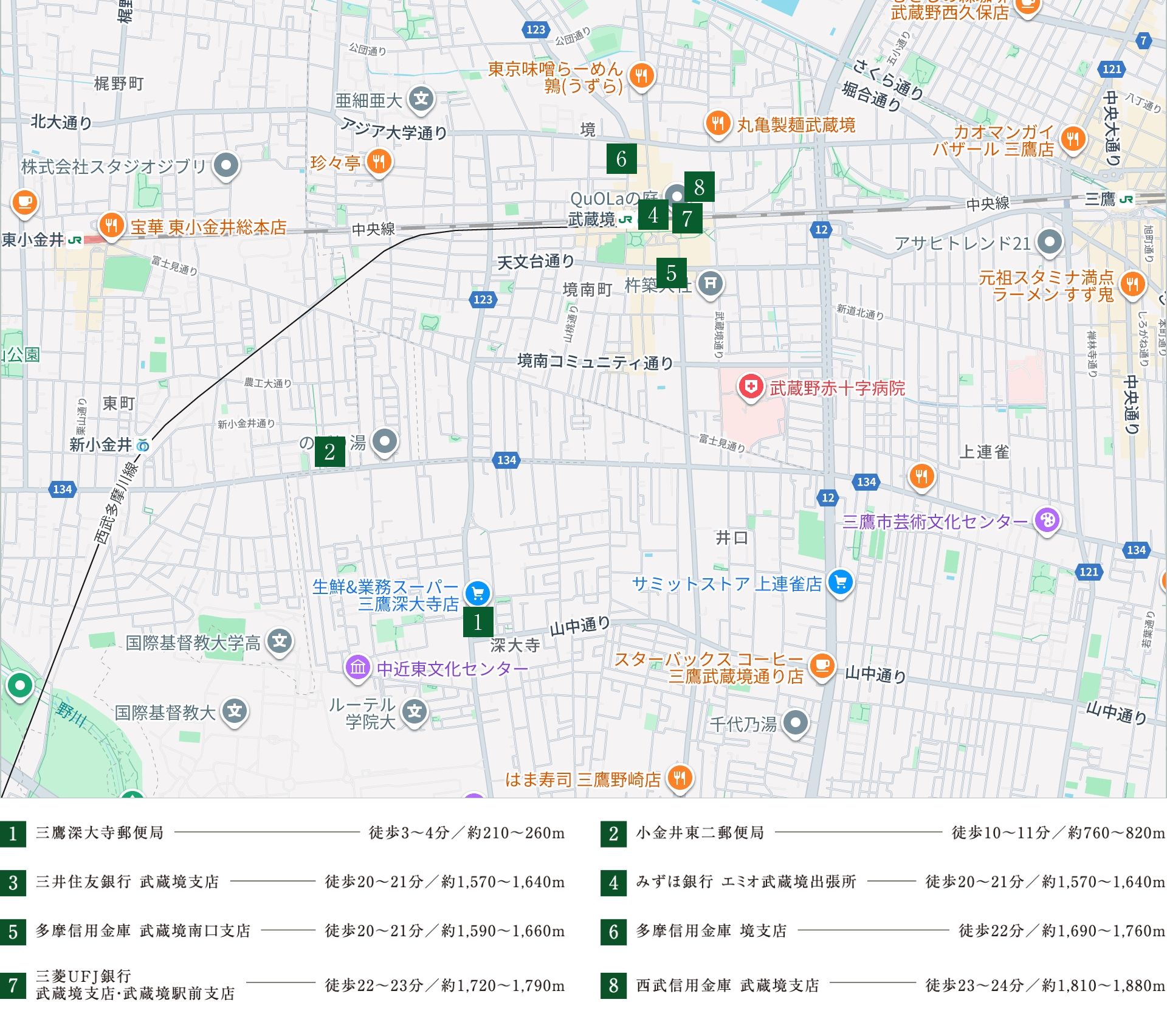
Task: Click the 武蔵野赤十字病院 hospital pin
Action: click(751, 386)
